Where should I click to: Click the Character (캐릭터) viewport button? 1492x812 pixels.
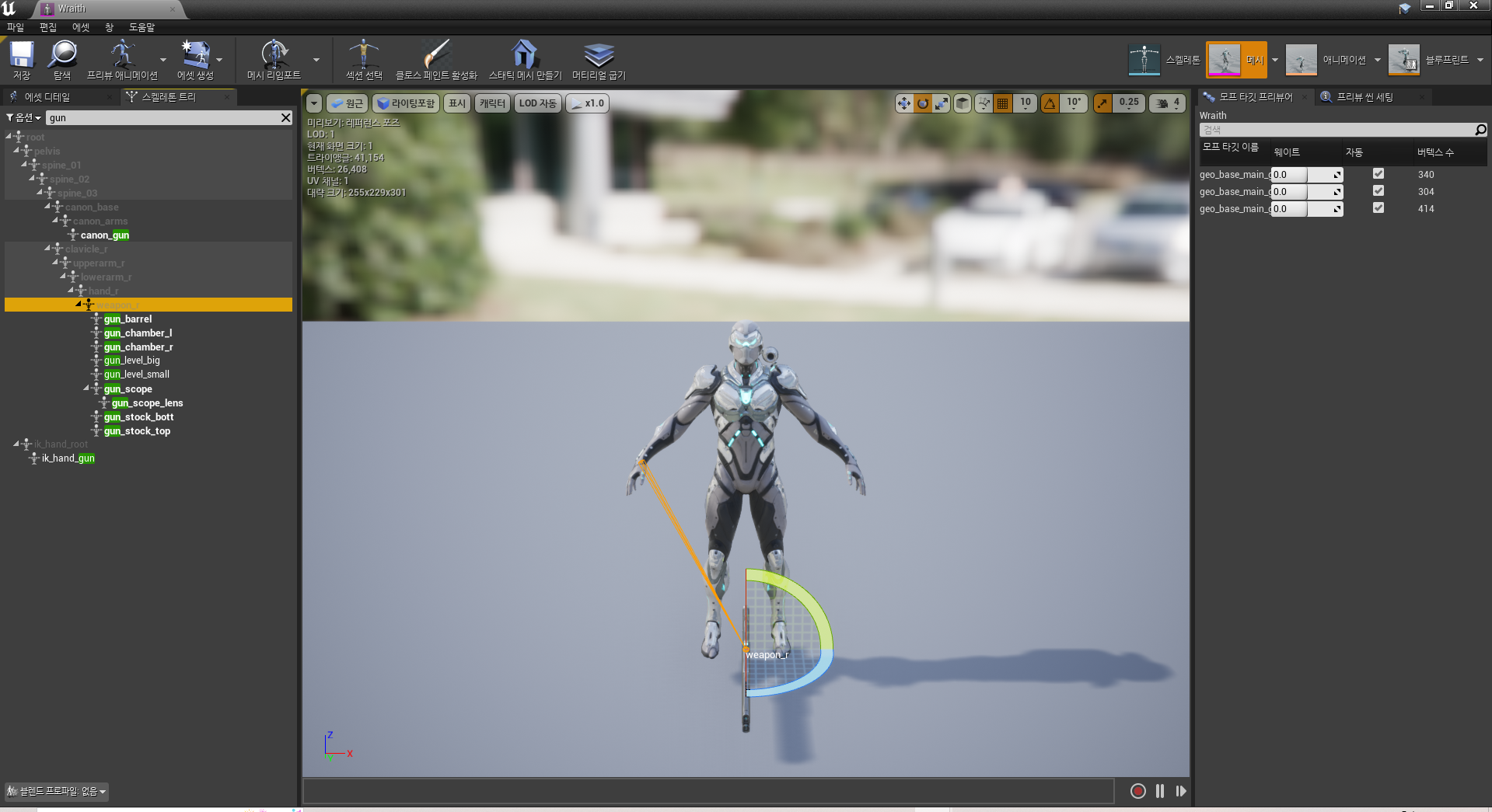[492, 103]
